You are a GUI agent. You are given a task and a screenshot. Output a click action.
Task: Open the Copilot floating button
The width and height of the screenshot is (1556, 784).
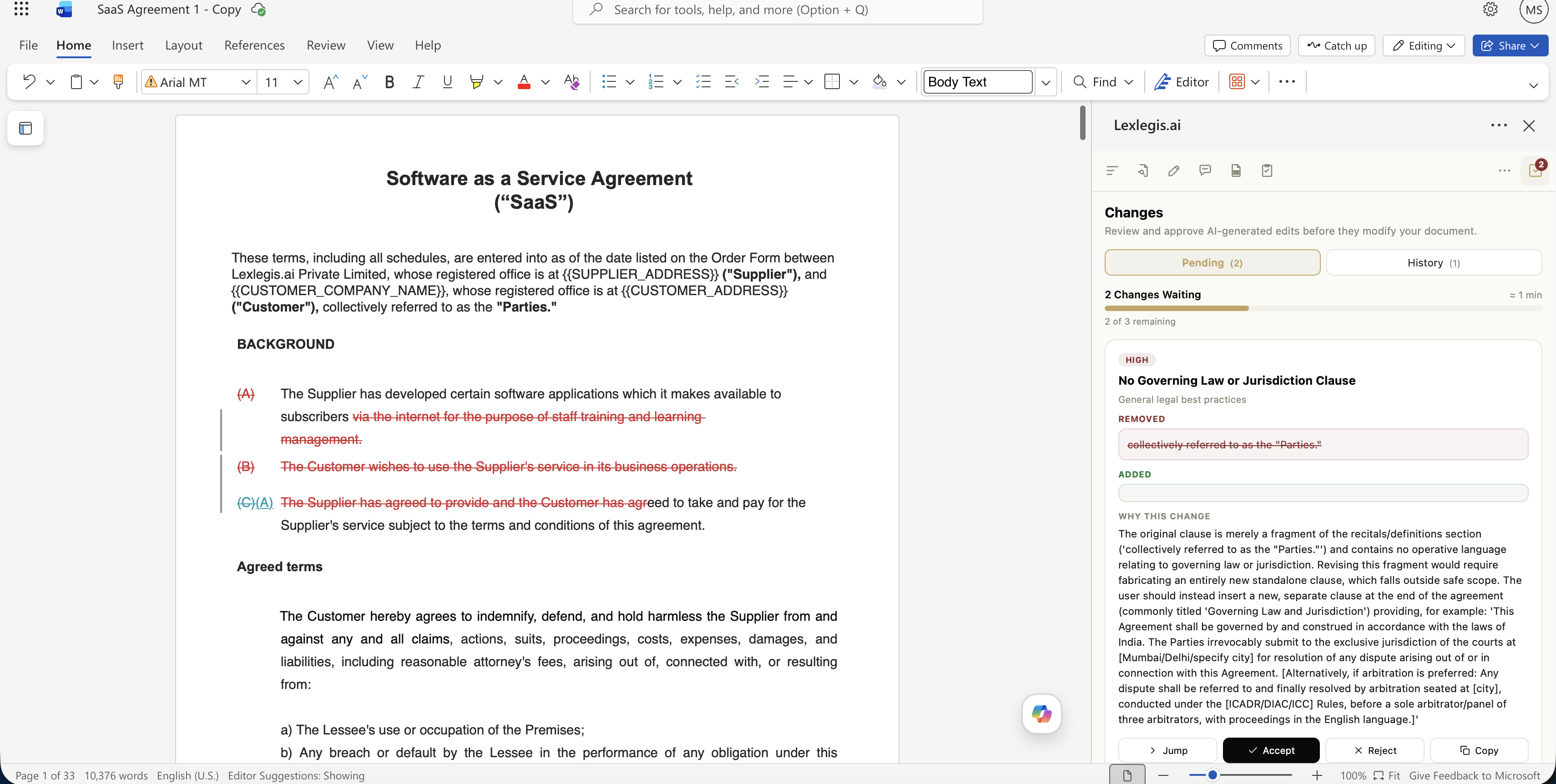(1041, 714)
